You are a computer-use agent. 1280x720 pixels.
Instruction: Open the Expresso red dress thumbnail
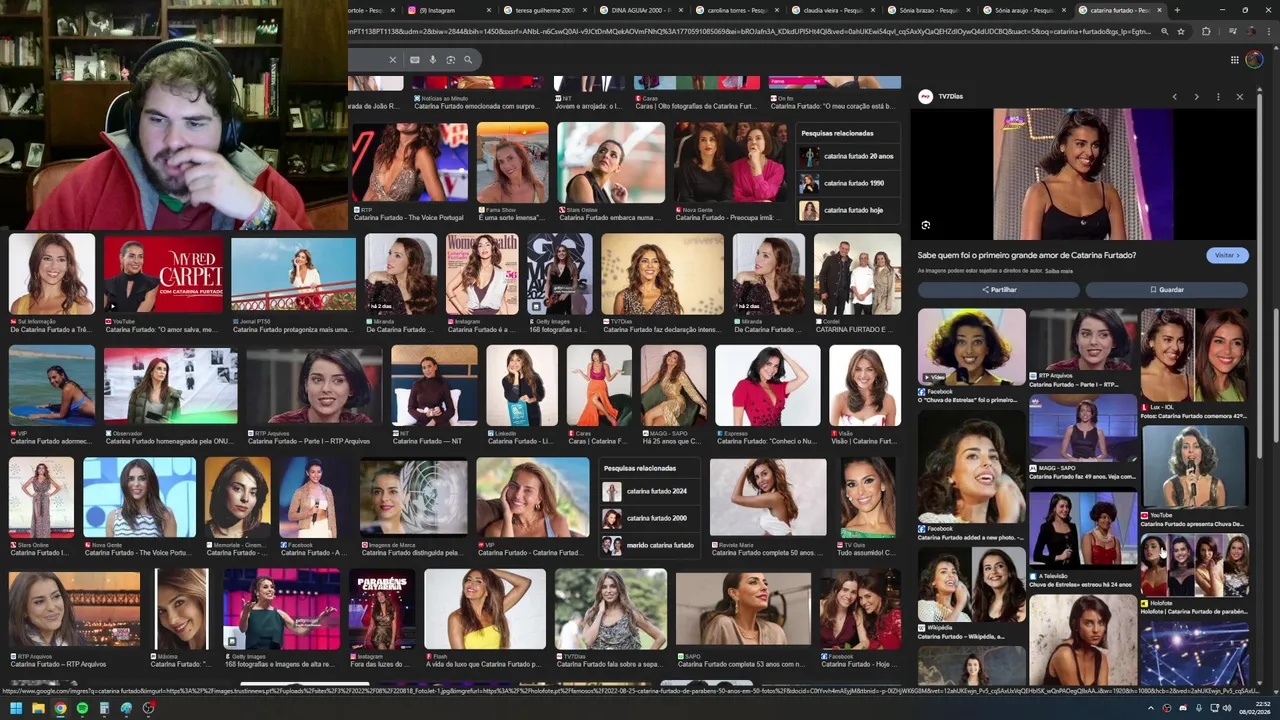pos(768,386)
